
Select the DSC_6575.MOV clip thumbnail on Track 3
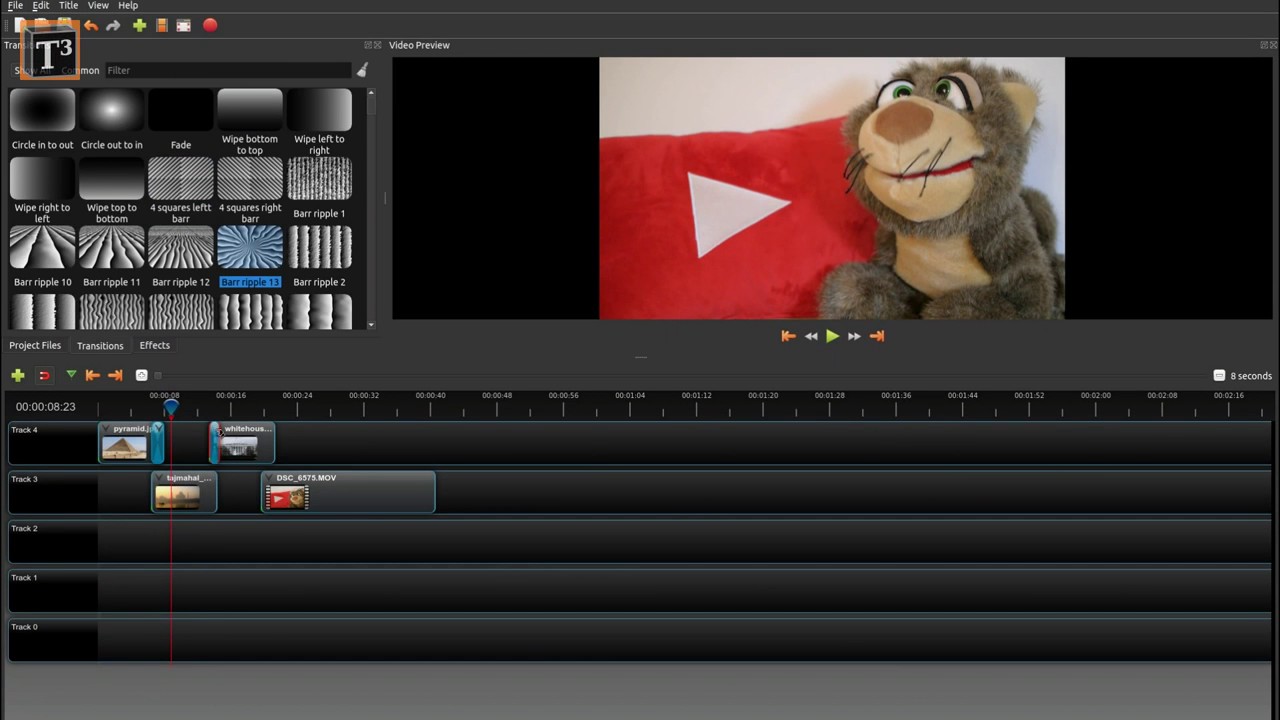[x=288, y=497]
